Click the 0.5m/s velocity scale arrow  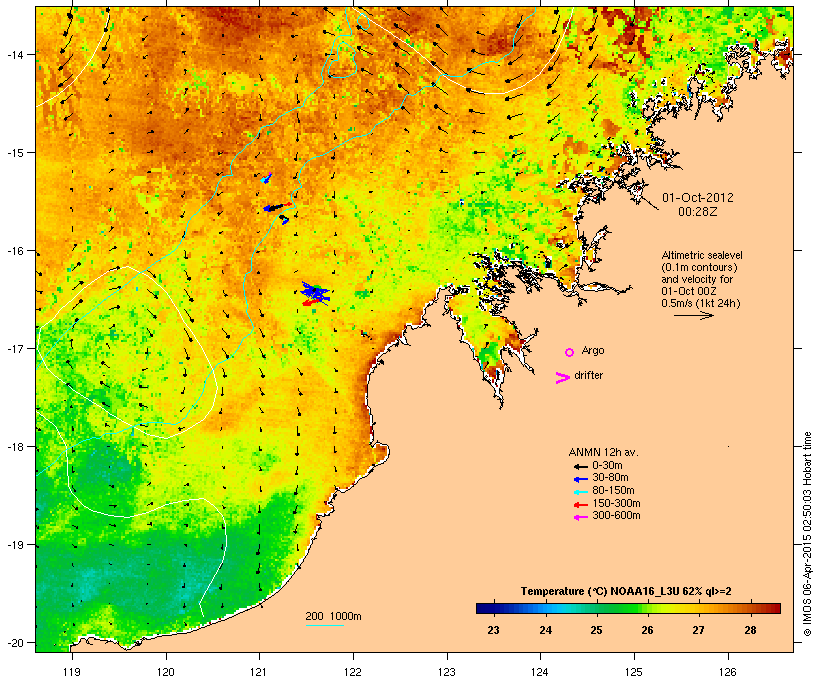(x=693, y=315)
